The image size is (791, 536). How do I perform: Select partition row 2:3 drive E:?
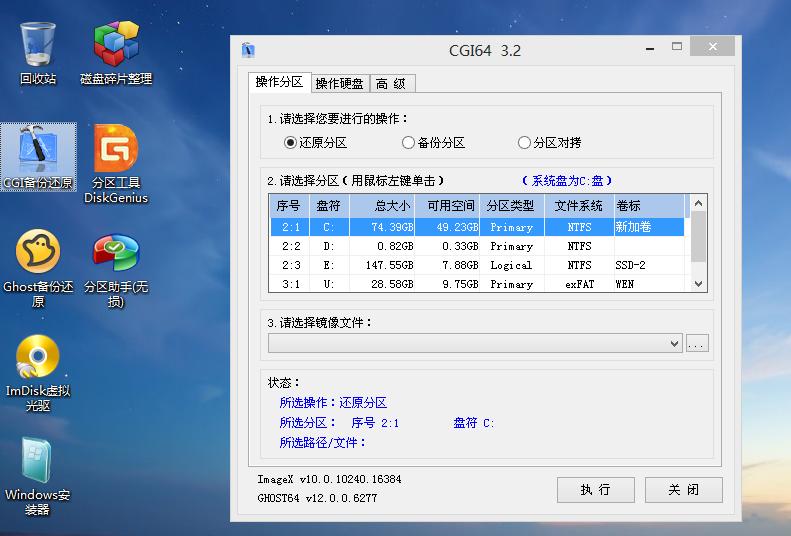(x=477, y=265)
